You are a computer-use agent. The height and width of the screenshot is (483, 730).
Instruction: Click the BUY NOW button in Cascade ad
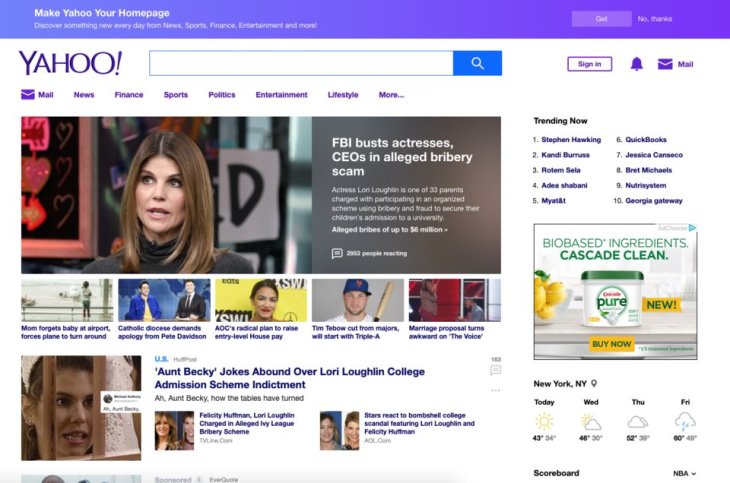[x=611, y=344]
